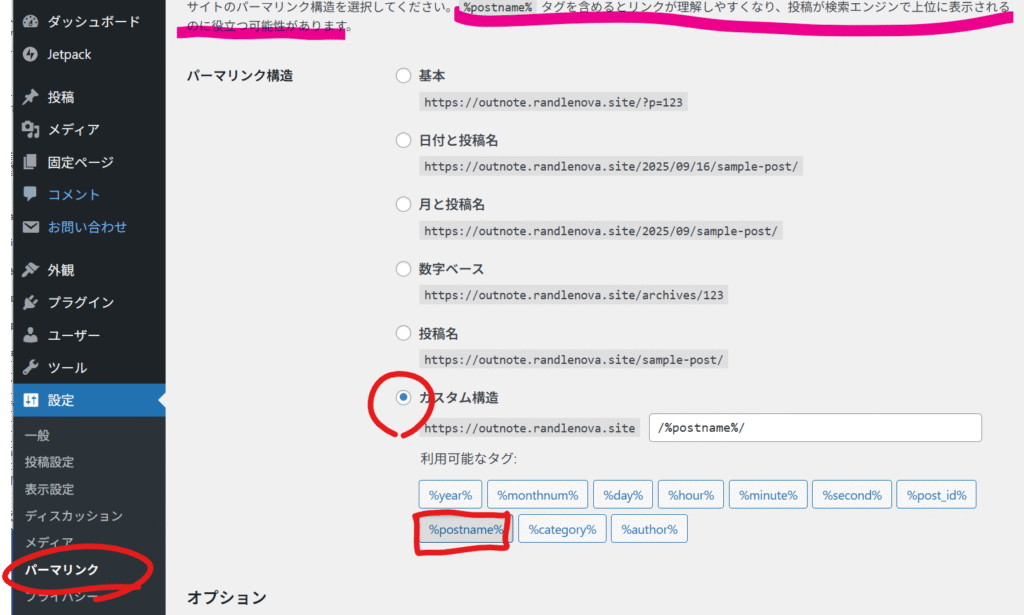This screenshot has width=1024, height=615.
Task: Open the パーマリンク settings submenu item
Action: (62, 570)
